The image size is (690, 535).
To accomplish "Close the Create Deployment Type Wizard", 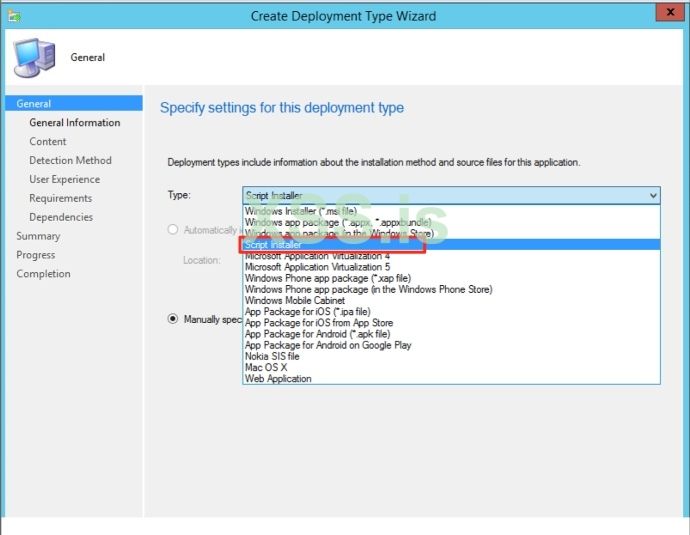I will click(x=669, y=12).
